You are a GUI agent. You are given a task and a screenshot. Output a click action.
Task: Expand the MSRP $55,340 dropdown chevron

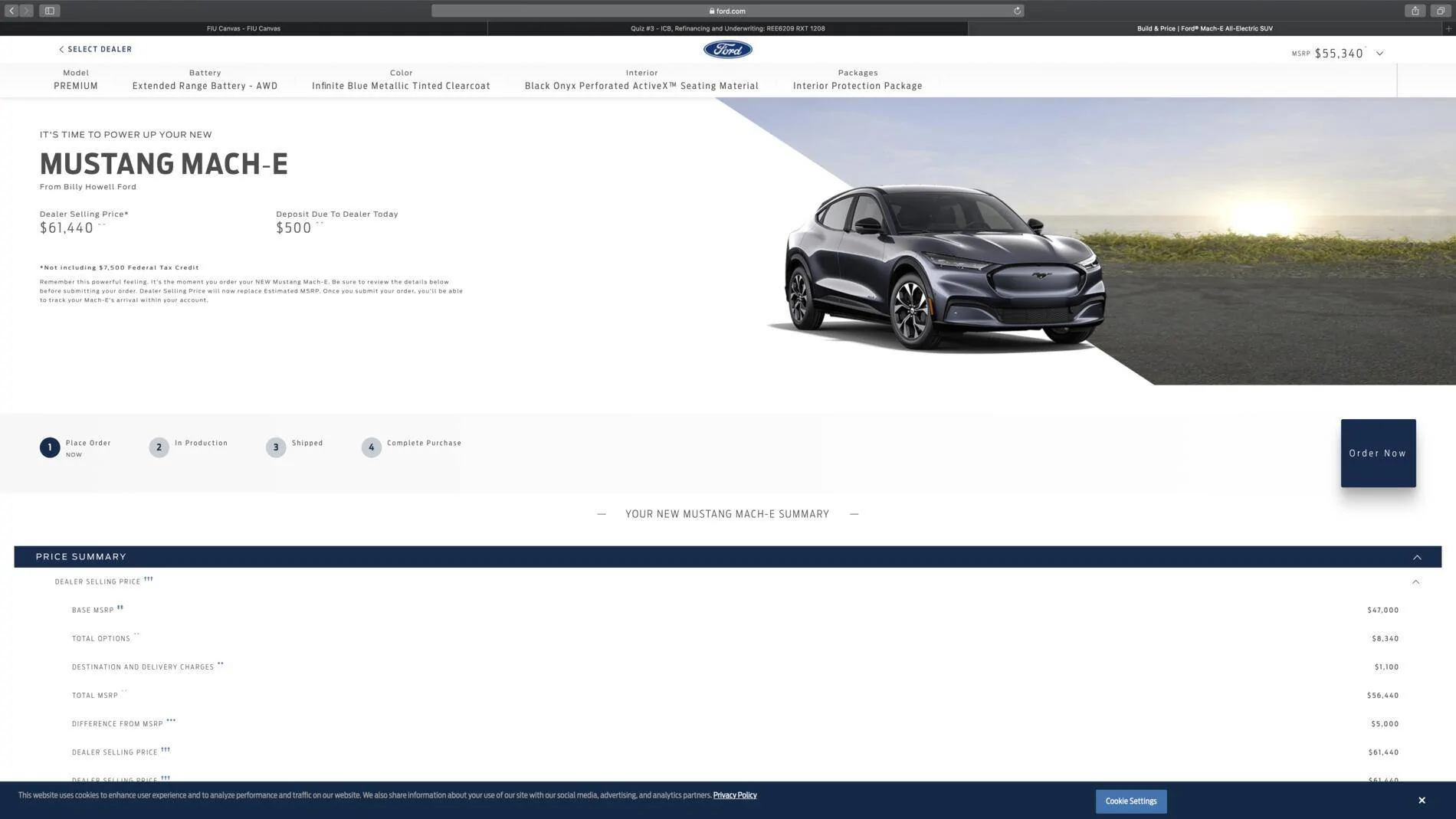pos(1379,54)
